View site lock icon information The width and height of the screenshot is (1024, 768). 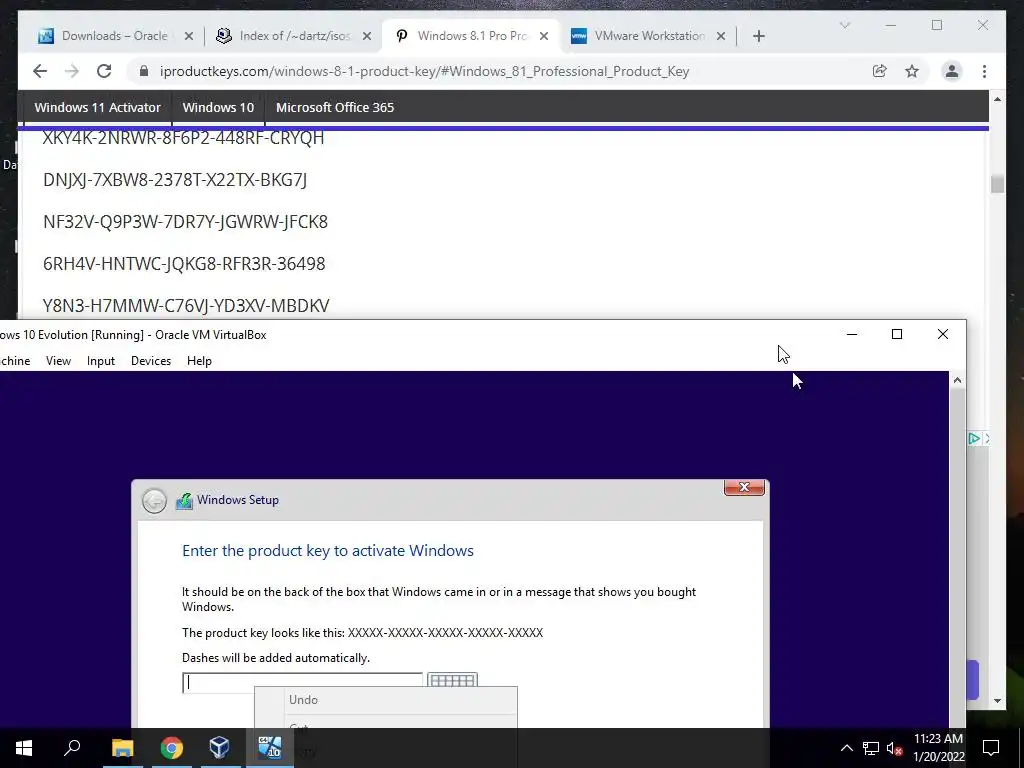(144, 71)
